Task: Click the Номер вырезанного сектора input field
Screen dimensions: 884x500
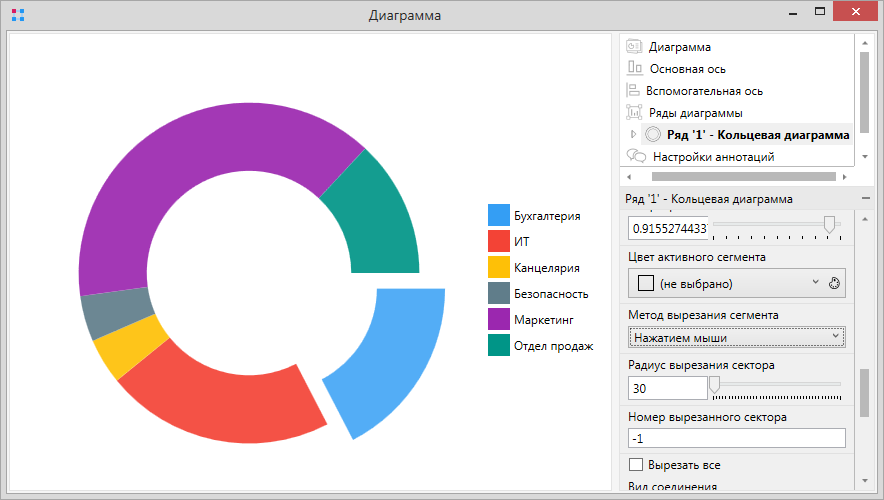Action: [x=736, y=438]
